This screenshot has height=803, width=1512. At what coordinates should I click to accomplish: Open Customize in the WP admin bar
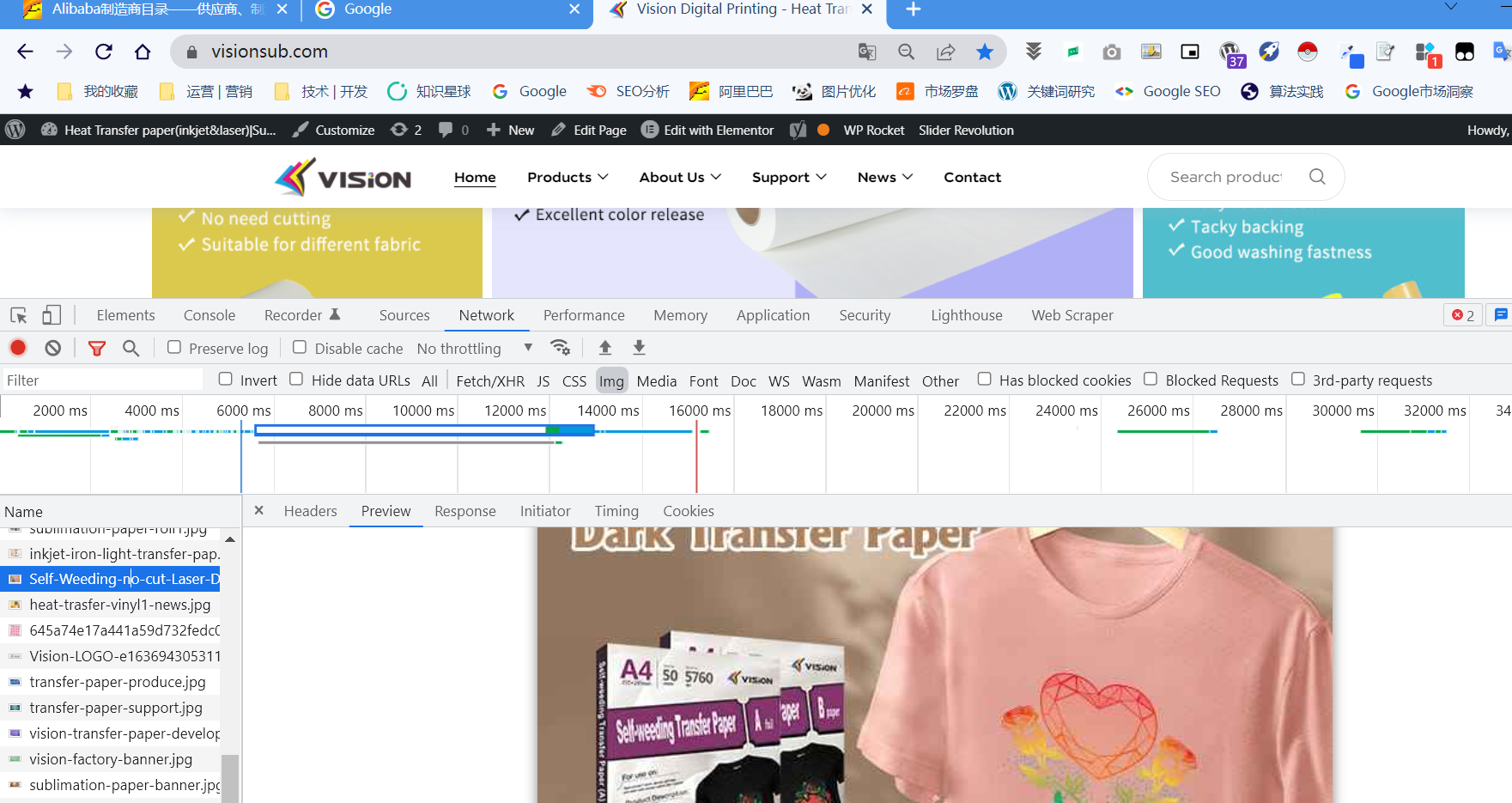coord(334,131)
